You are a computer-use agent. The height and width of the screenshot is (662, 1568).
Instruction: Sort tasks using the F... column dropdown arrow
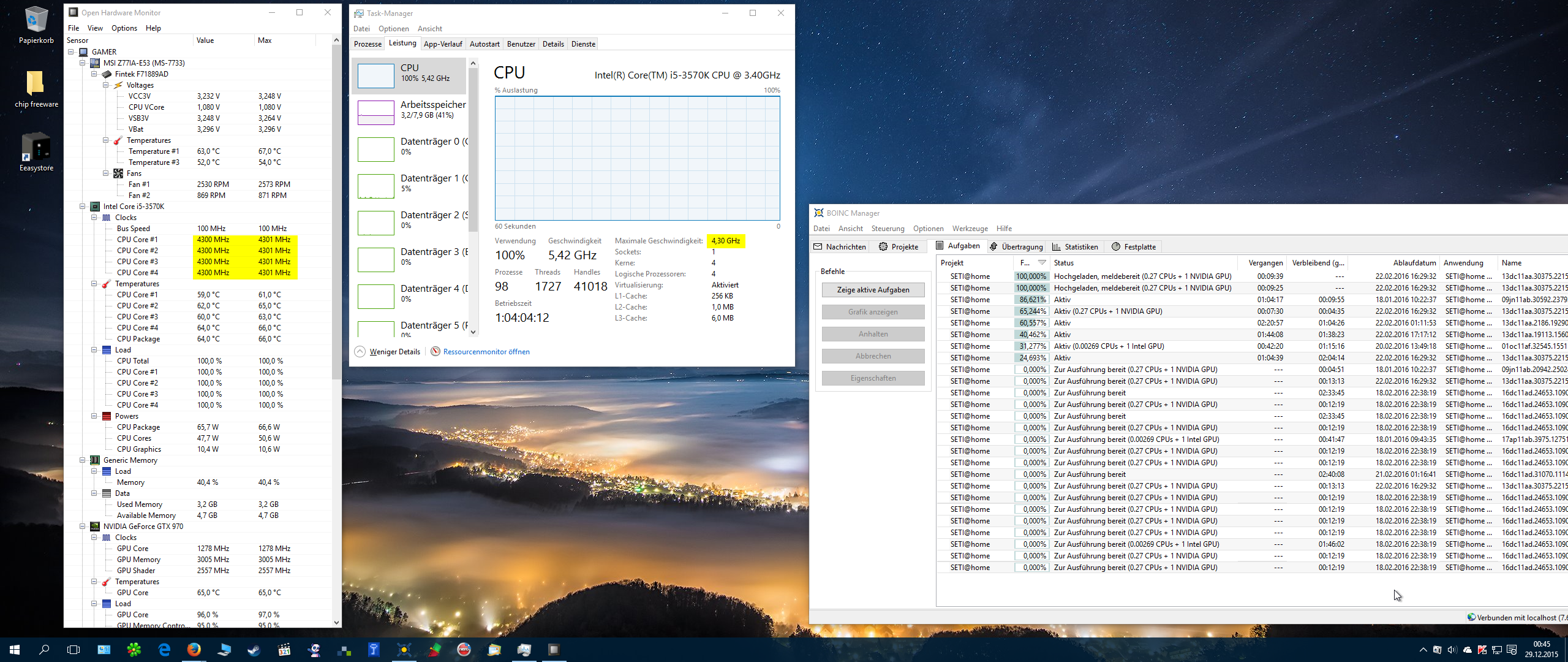tap(1042, 263)
